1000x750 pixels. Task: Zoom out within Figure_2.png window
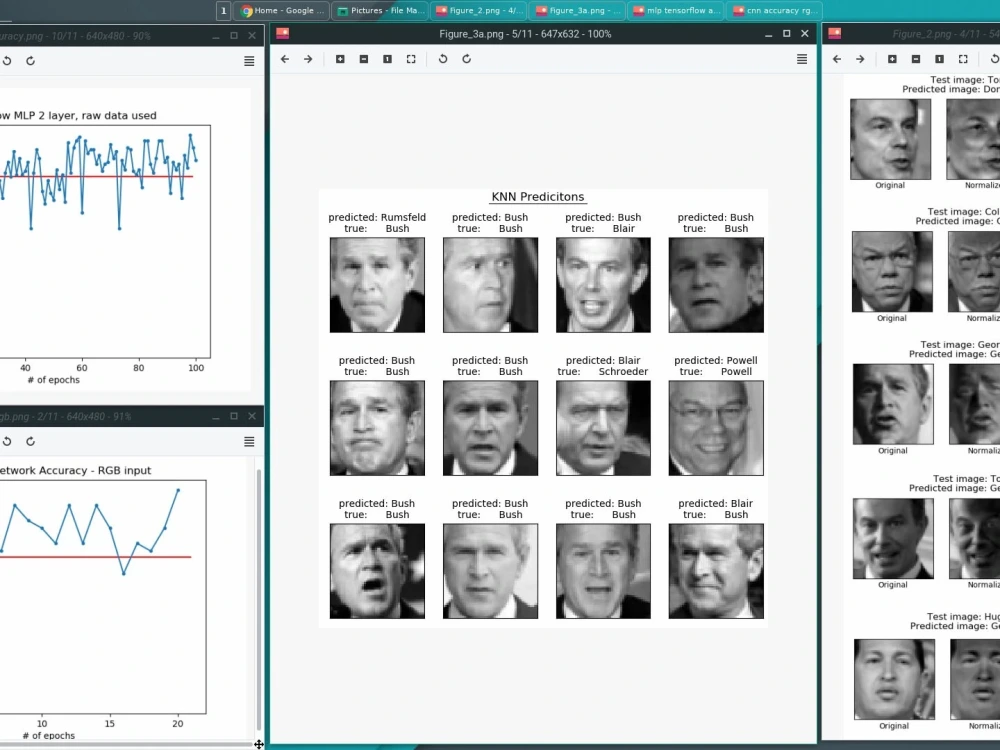916,59
